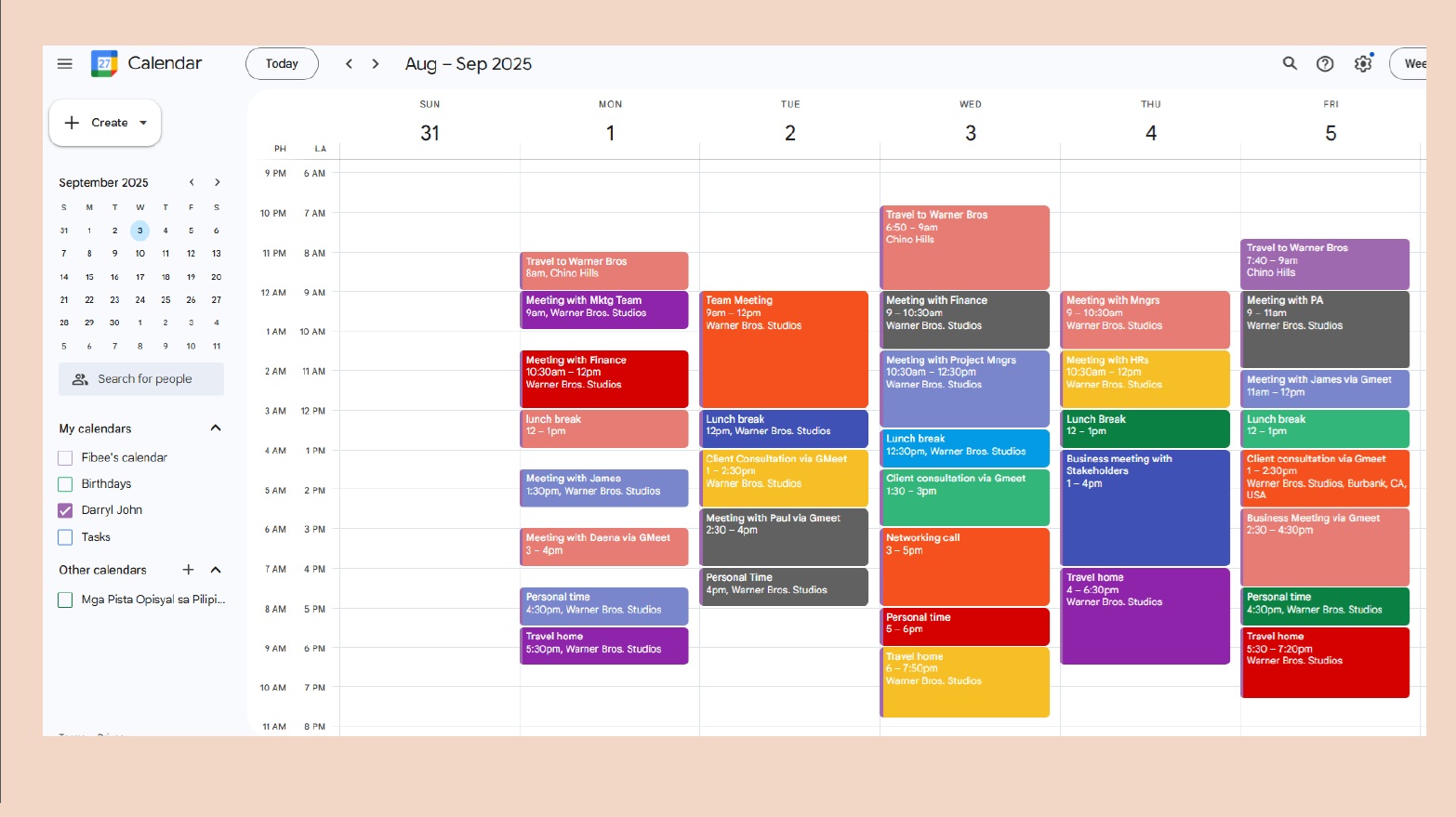This screenshot has width=1456, height=817.
Task: Select Tuesday 2 column header
Action: tap(790, 124)
